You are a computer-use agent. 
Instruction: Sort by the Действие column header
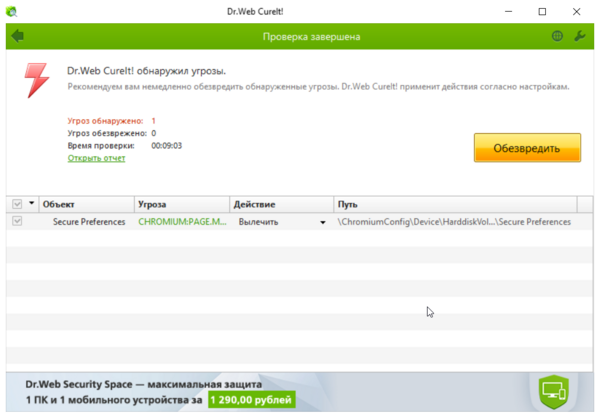[282, 204]
